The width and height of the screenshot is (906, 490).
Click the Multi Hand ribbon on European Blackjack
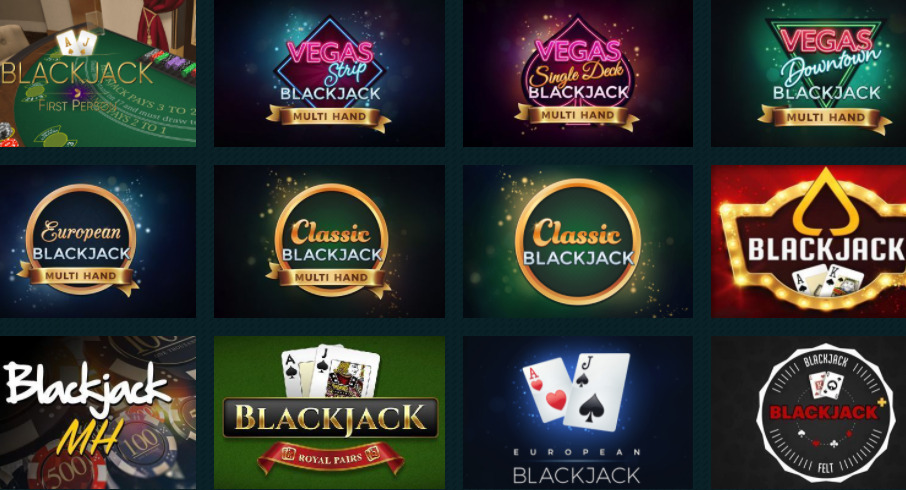coord(80,276)
